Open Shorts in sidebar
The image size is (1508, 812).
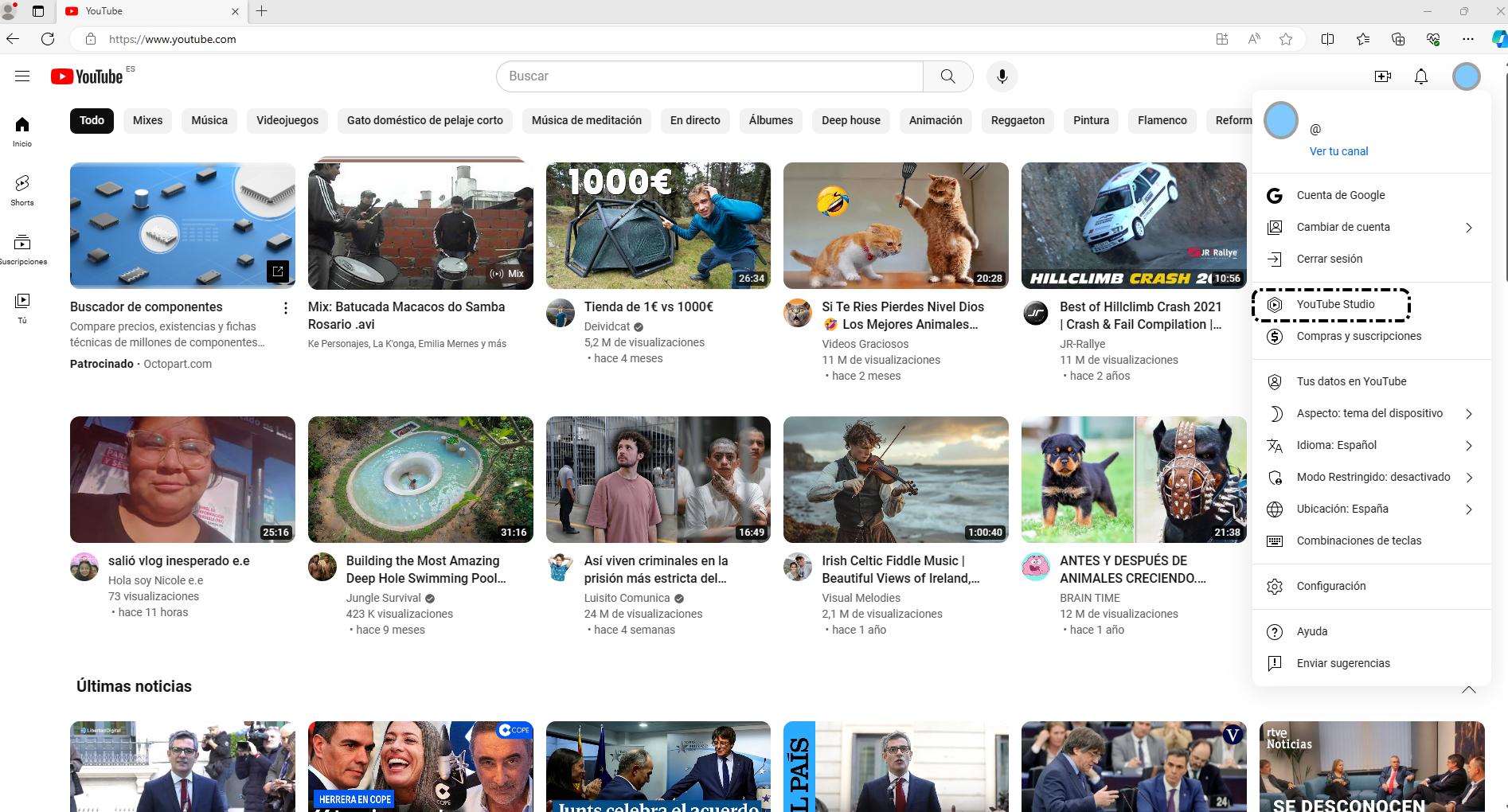click(22, 190)
